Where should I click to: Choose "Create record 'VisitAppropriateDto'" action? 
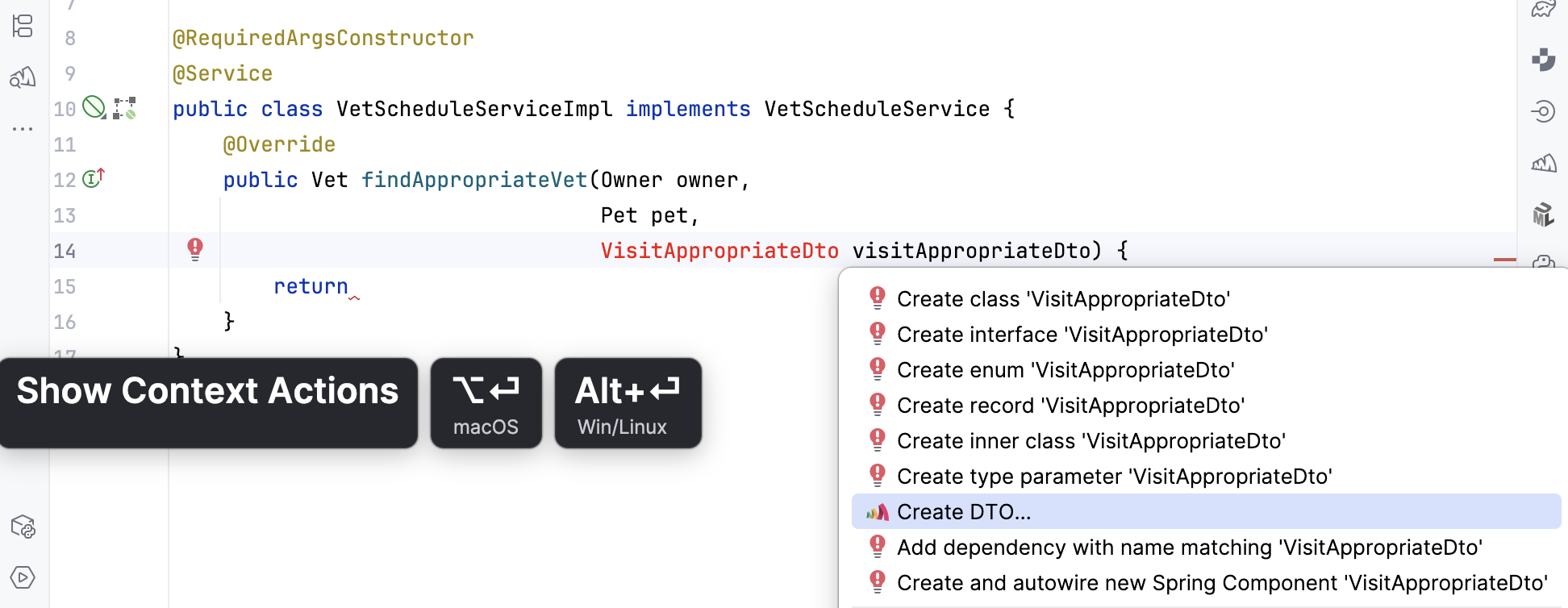[x=1070, y=406]
